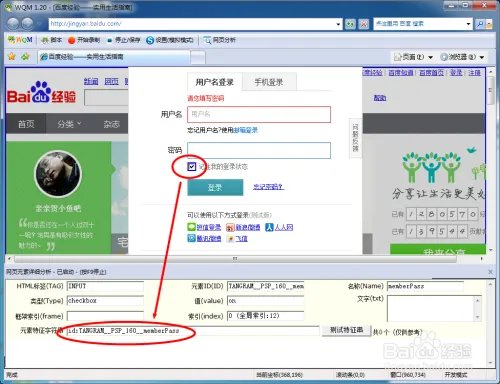Open a new blank browser tab
Screen dimensions: 500x384
[198, 57]
